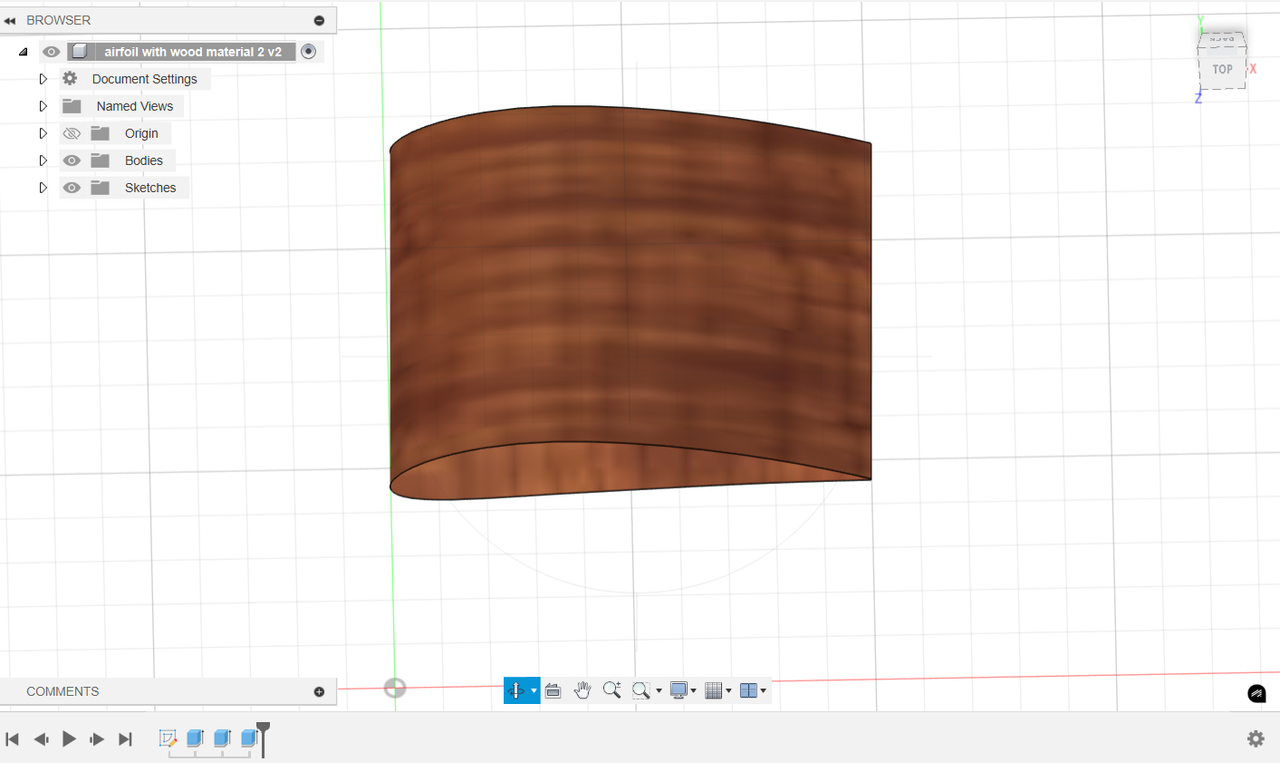
Task: Expand the Document Settings node
Action: tap(43, 79)
